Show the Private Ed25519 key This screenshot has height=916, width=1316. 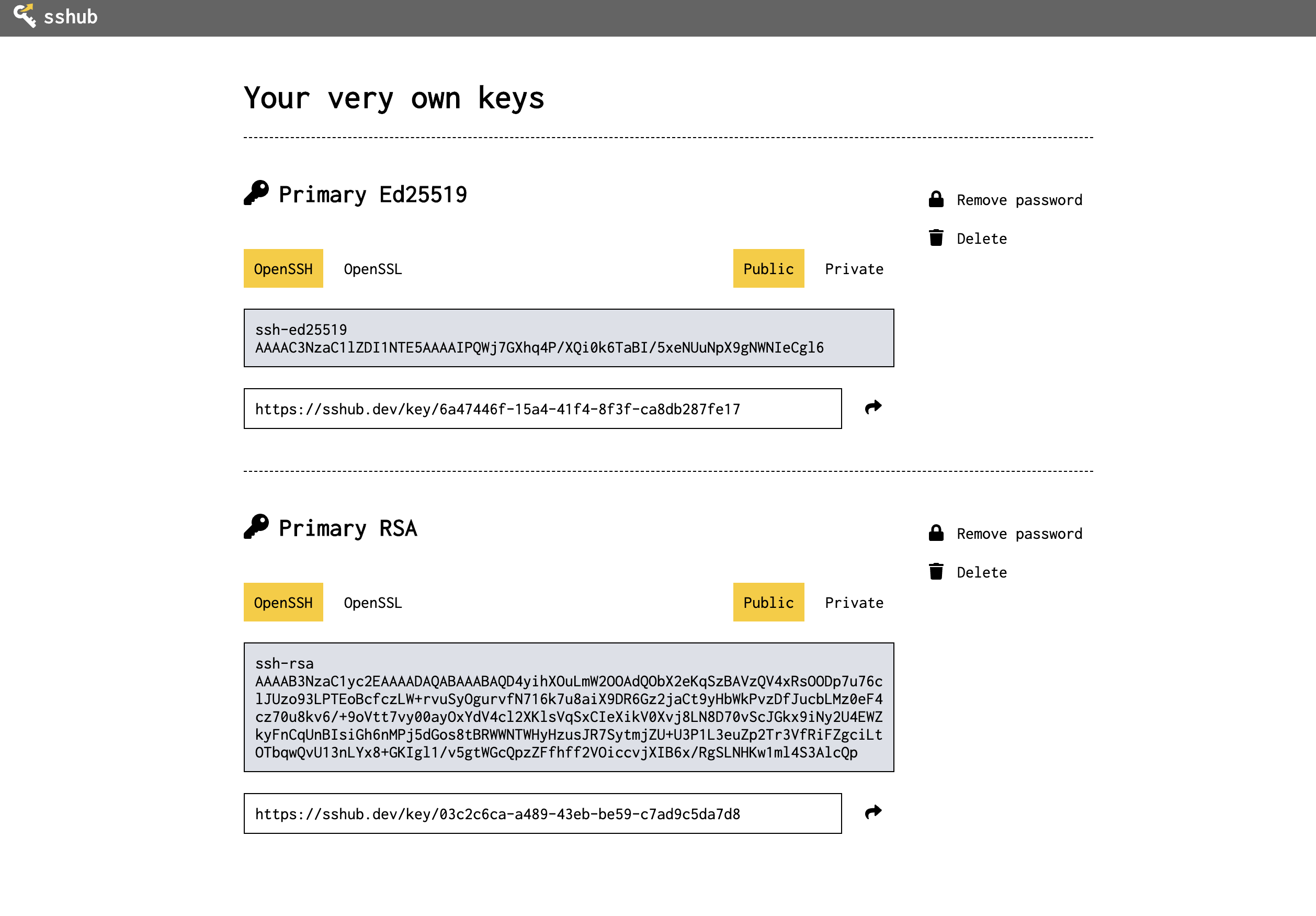click(854, 269)
